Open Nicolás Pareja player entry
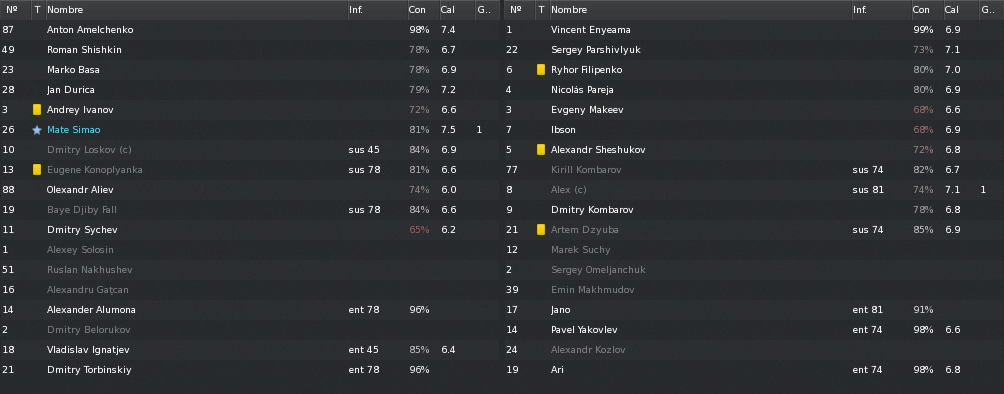 pyautogui.click(x=582, y=90)
